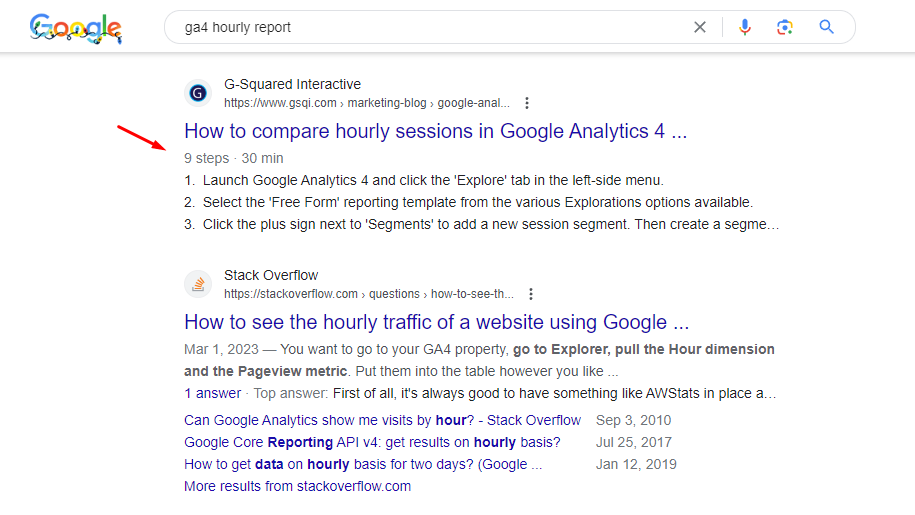Open Google Lens image search

(785, 27)
